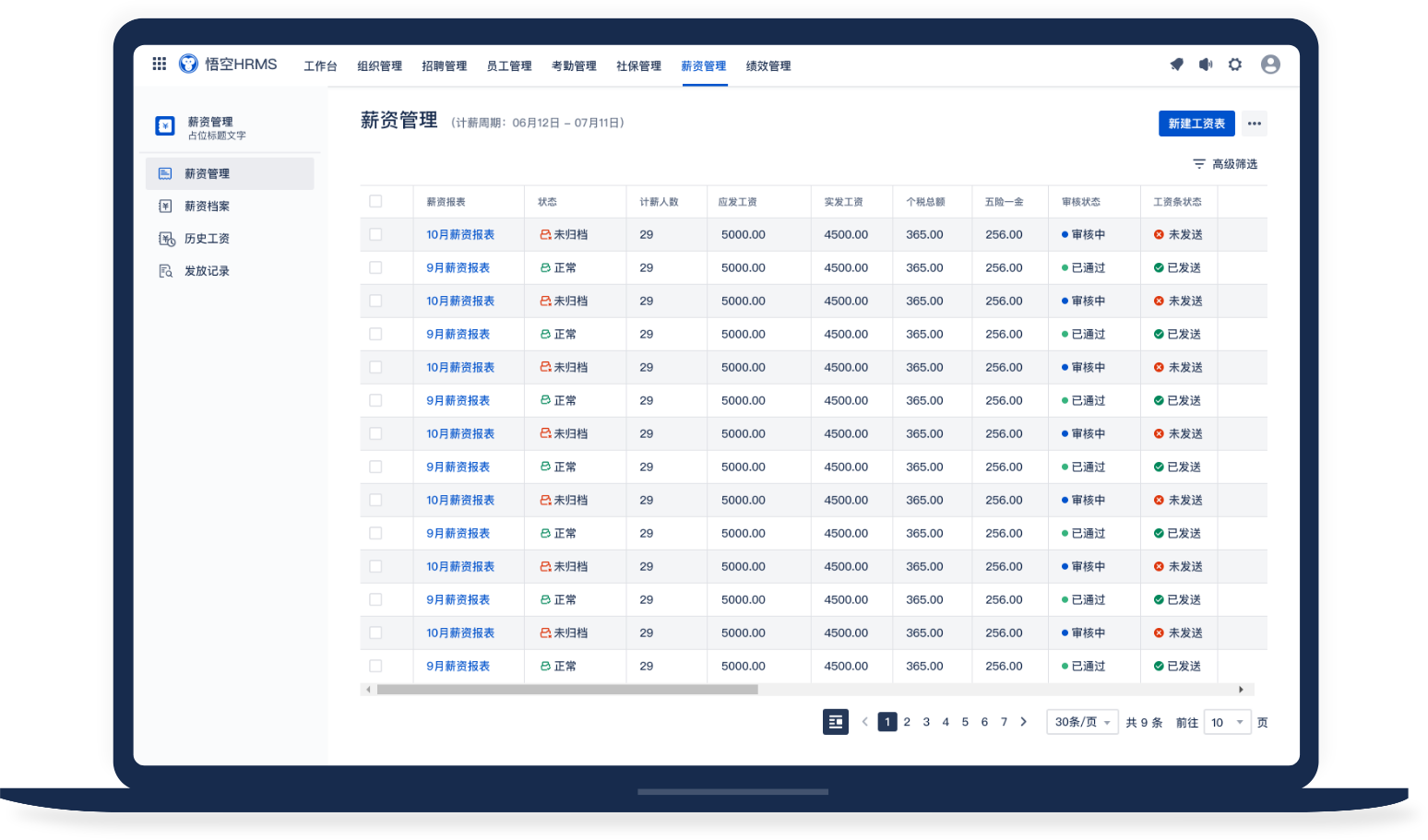Viewport: 1428px width, 840px height.
Task: Toggle the table view icon beside pagination
Action: tap(836, 722)
